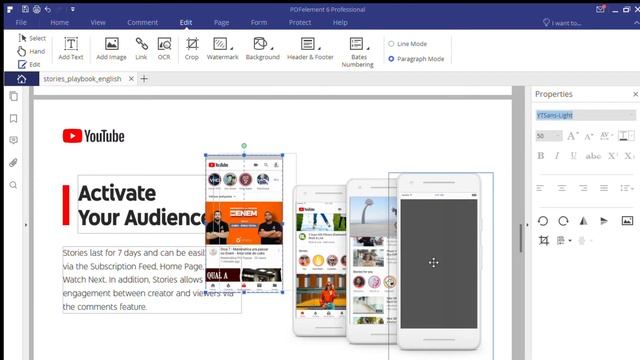Screen dimensions: 640x360
Task: Switch to the View ribbon tab
Action: [x=98, y=22]
